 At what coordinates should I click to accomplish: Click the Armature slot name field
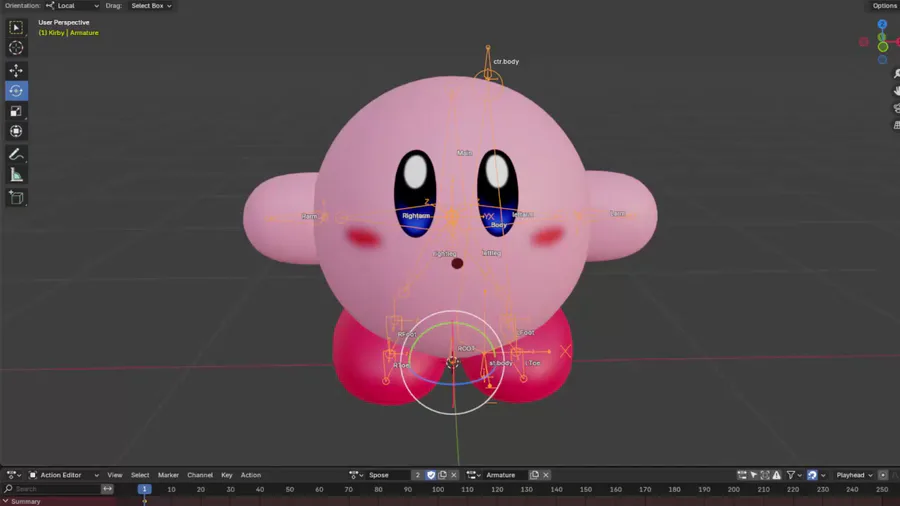(x=506, y=475)
